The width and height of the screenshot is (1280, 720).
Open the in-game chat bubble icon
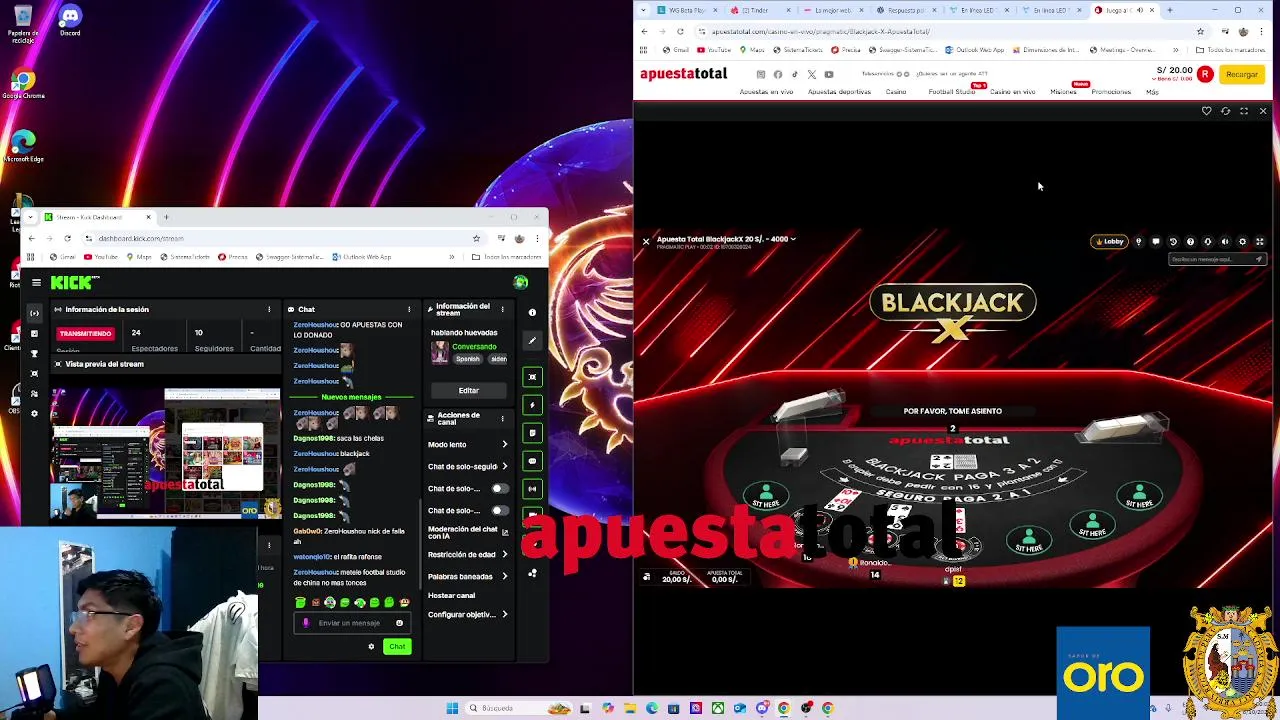(x=1156, y=242)
